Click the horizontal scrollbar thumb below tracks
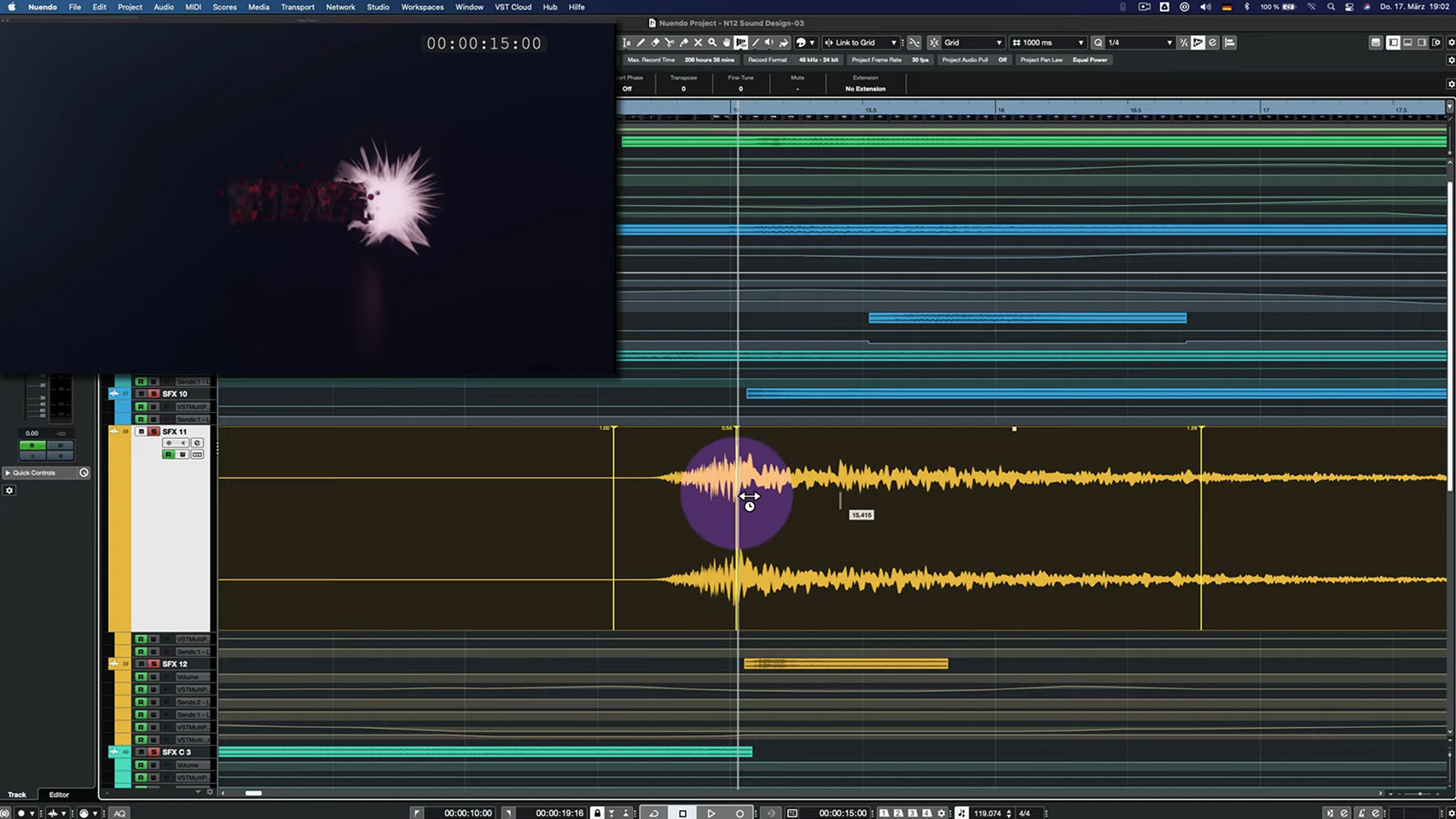The image size is (1456, 819). (253, 793)
